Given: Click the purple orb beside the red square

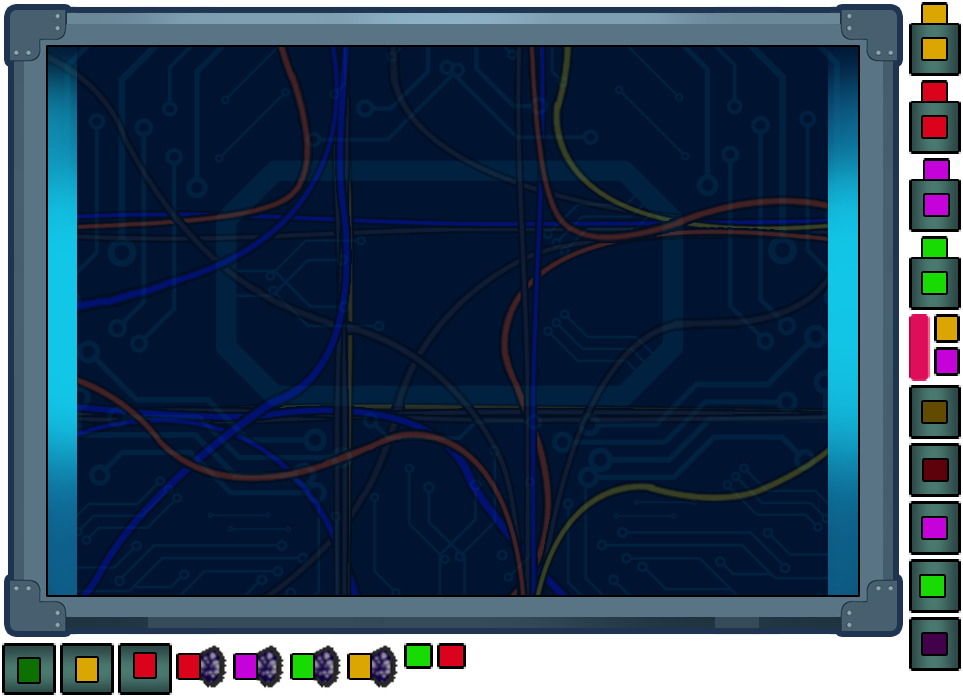Looking at the screenshot, I should point(213,666).
